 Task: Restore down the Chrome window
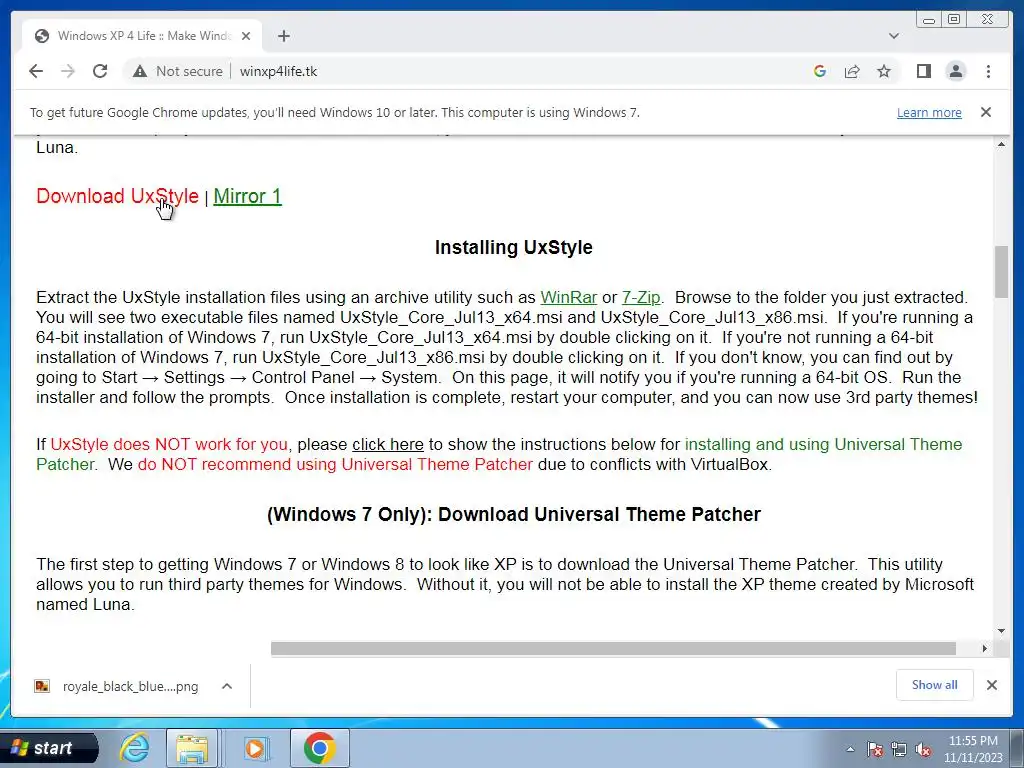click(954, 20)
